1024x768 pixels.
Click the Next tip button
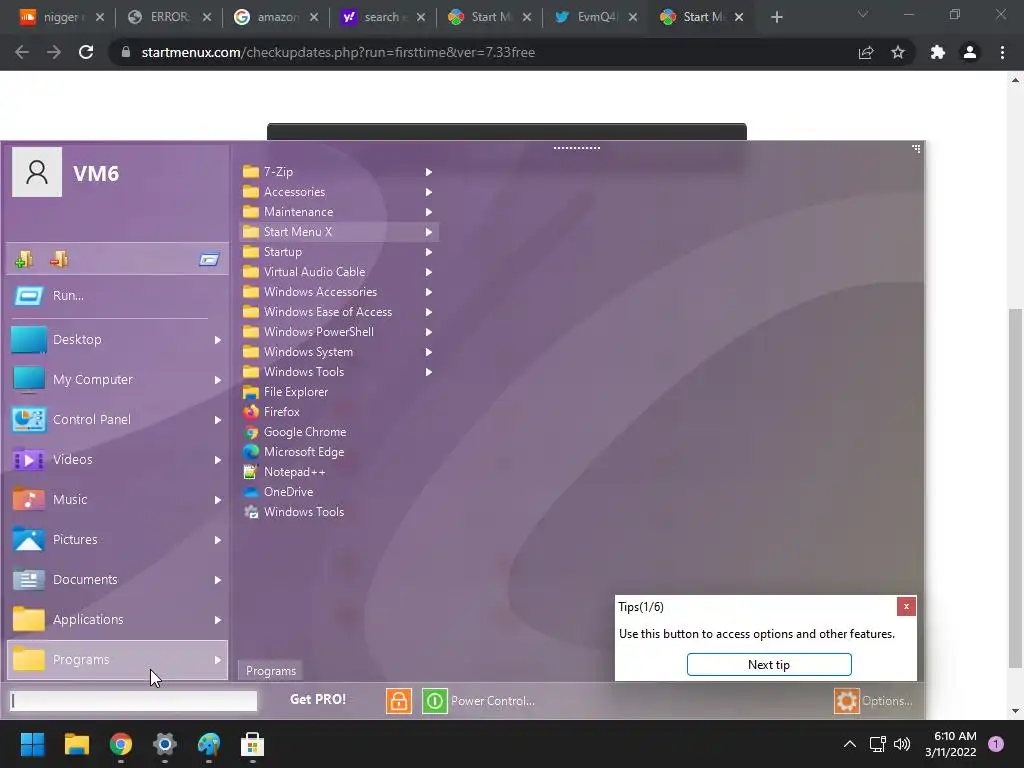point(769,665)
